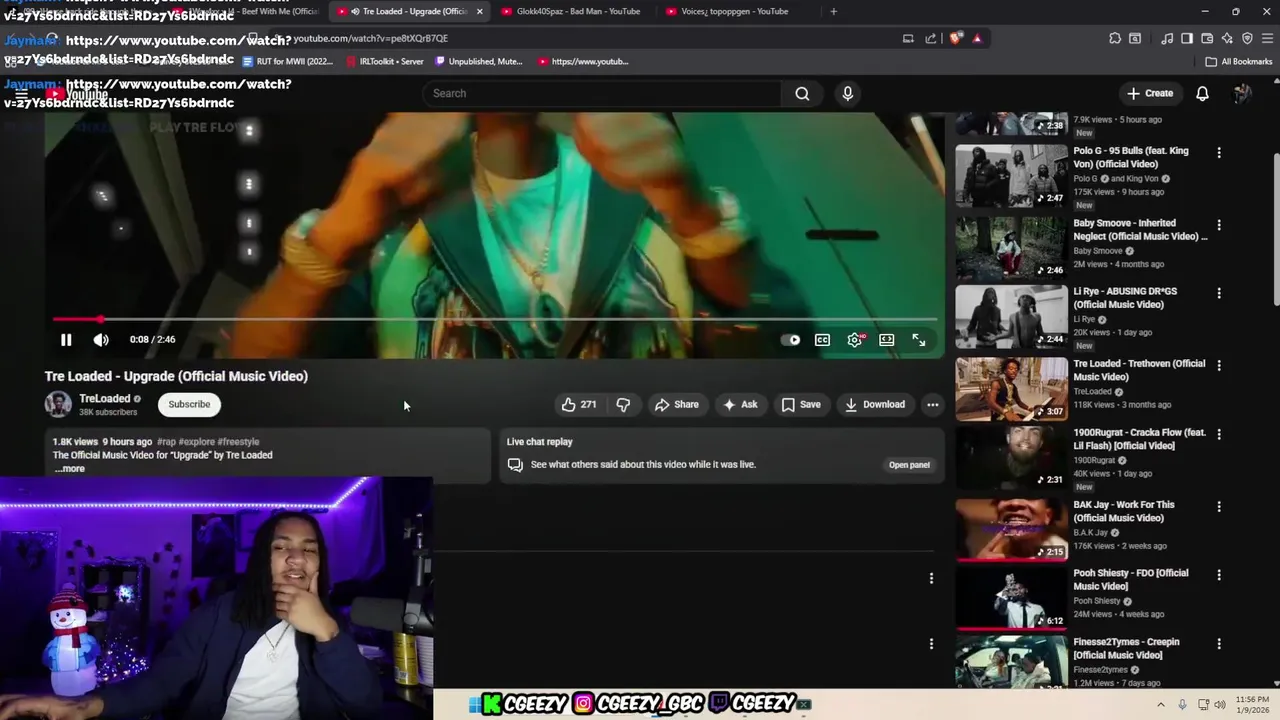Open the browser extensions puzzle icon
This screenshot has height=720, width=1280.
[1115, 38]
